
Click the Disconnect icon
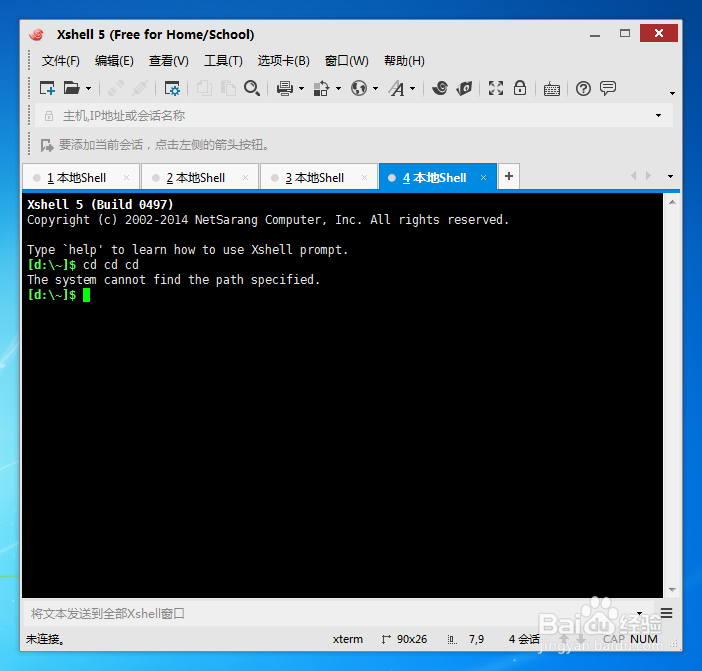tap(139, 88)
